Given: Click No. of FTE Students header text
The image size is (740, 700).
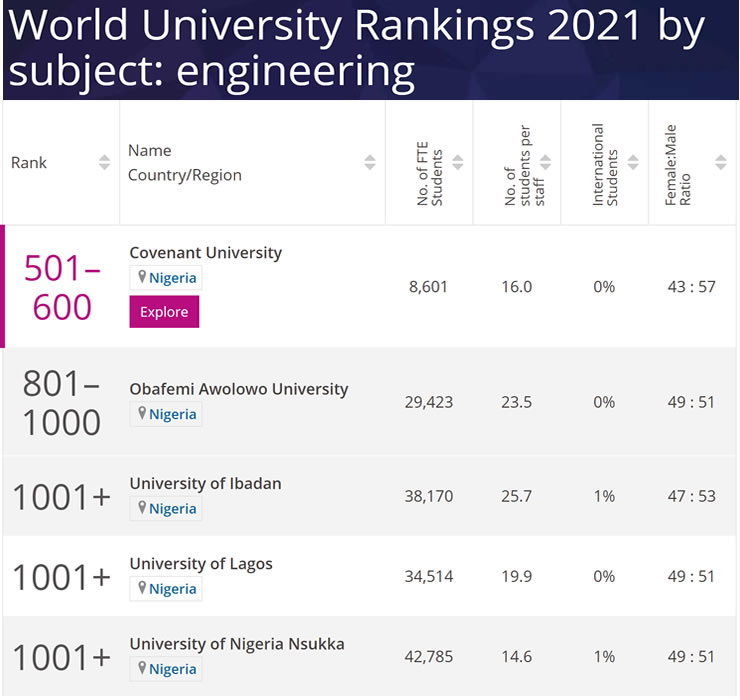Looking at the screenshot, I should point(429,174).
